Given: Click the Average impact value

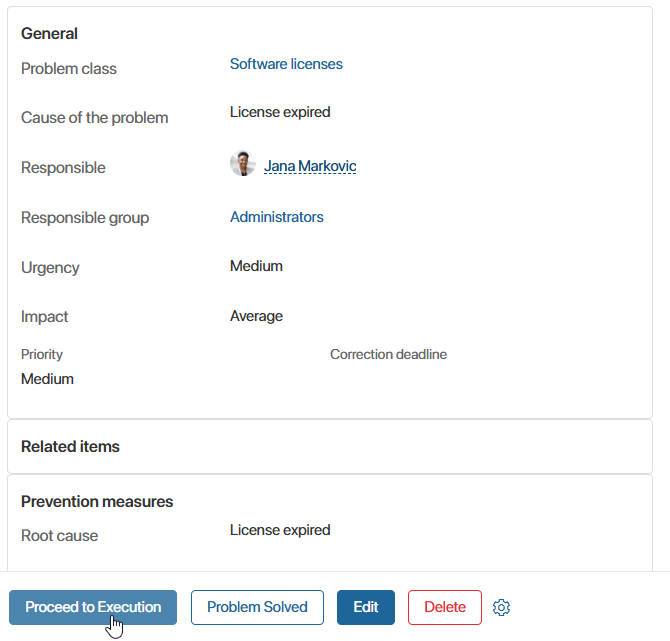Looking at the screenshot, I should pos(256,316).
